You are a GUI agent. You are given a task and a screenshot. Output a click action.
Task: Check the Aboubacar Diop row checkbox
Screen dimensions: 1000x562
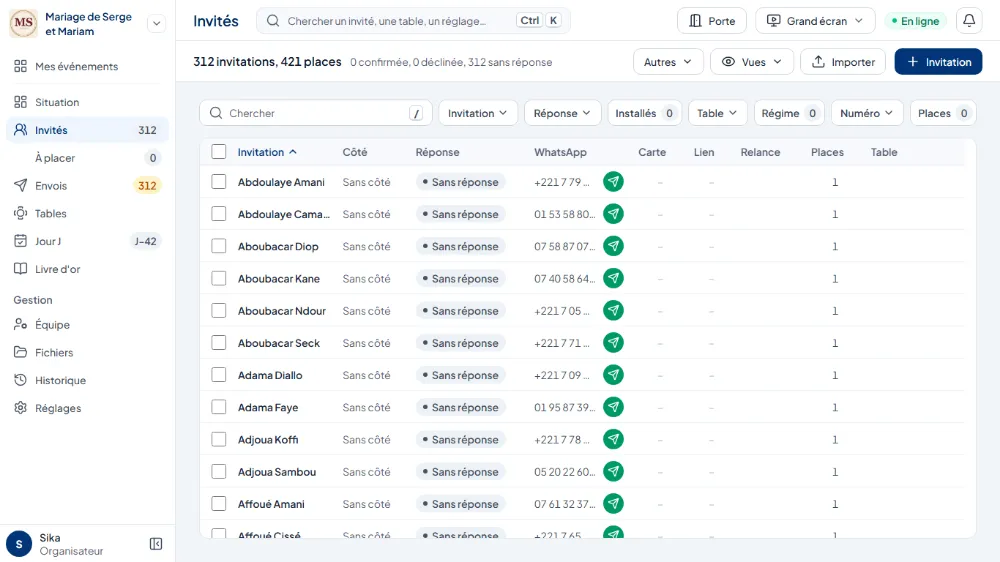click(219, 246)
